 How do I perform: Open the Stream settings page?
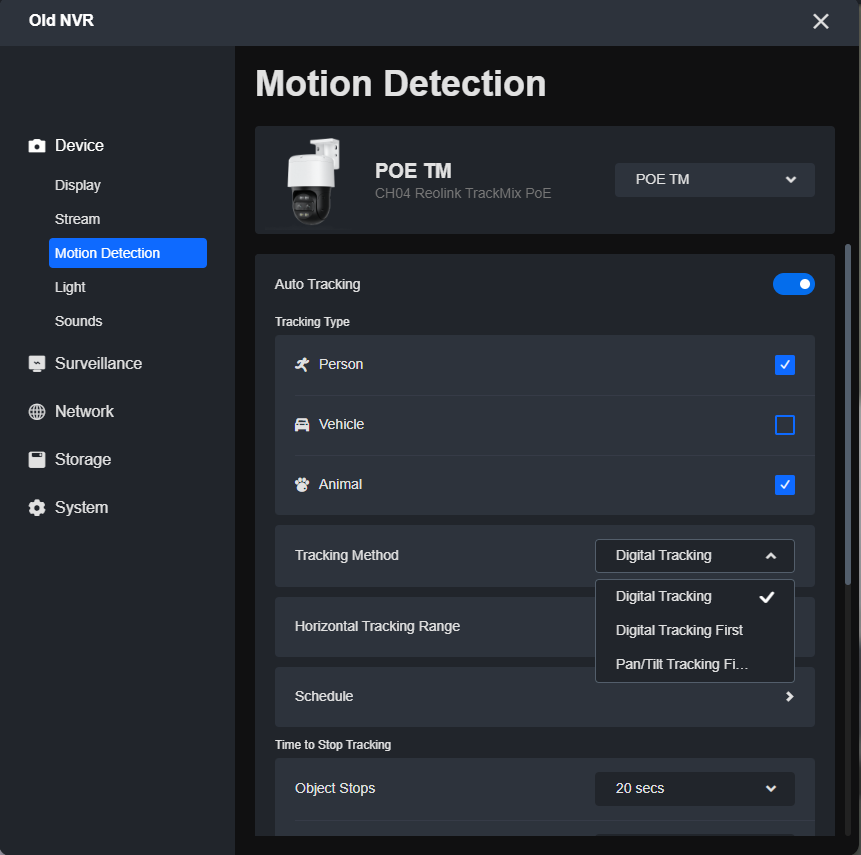(x=77, y=219)
